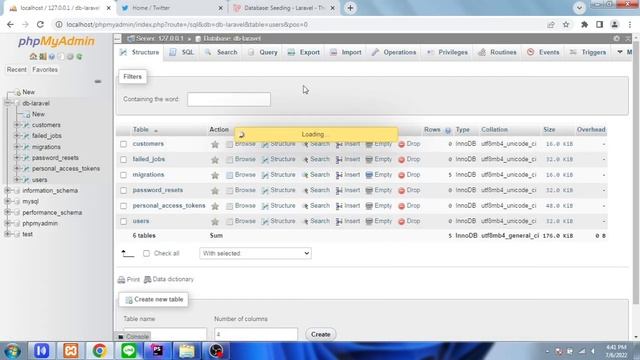Image resolution: width=640 pixels, height=360 pixels.
Task: Click the browser address bar URL
Action: click(187, 24)
